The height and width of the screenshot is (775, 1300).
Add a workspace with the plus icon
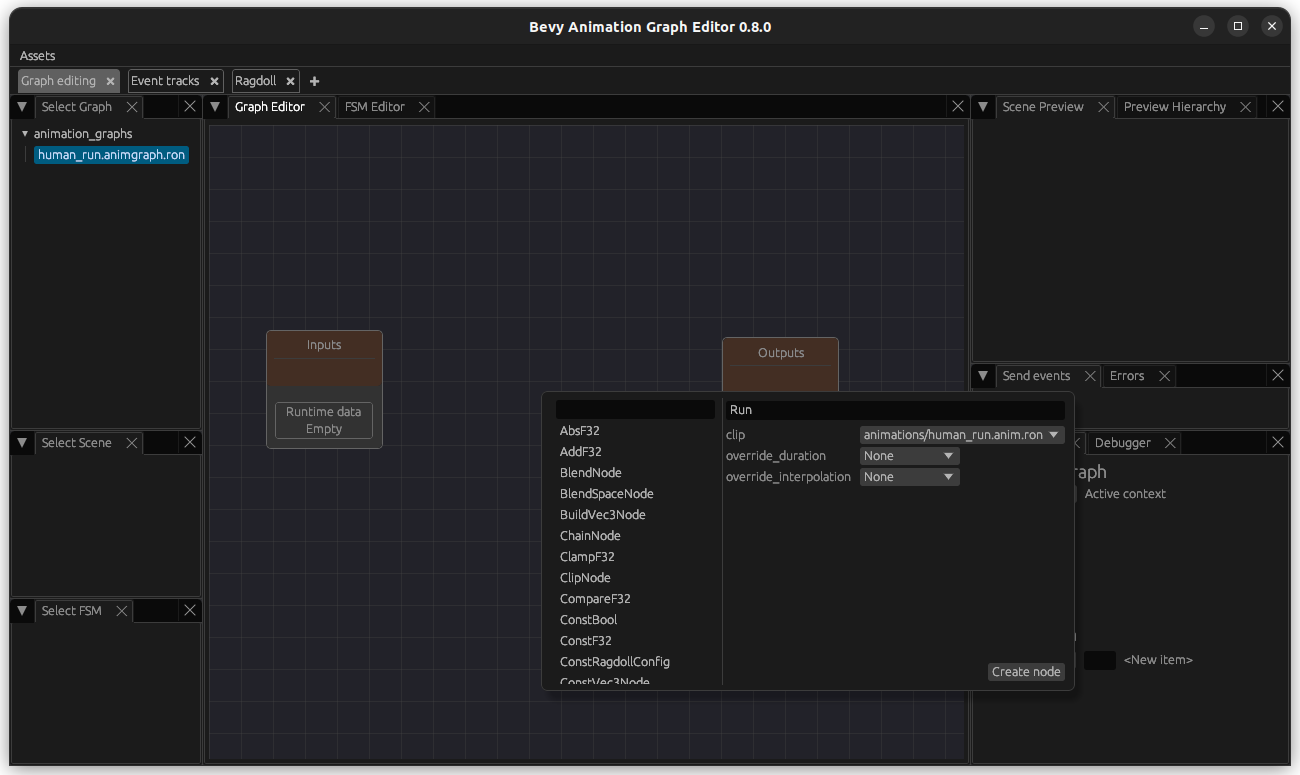point(314,81)
